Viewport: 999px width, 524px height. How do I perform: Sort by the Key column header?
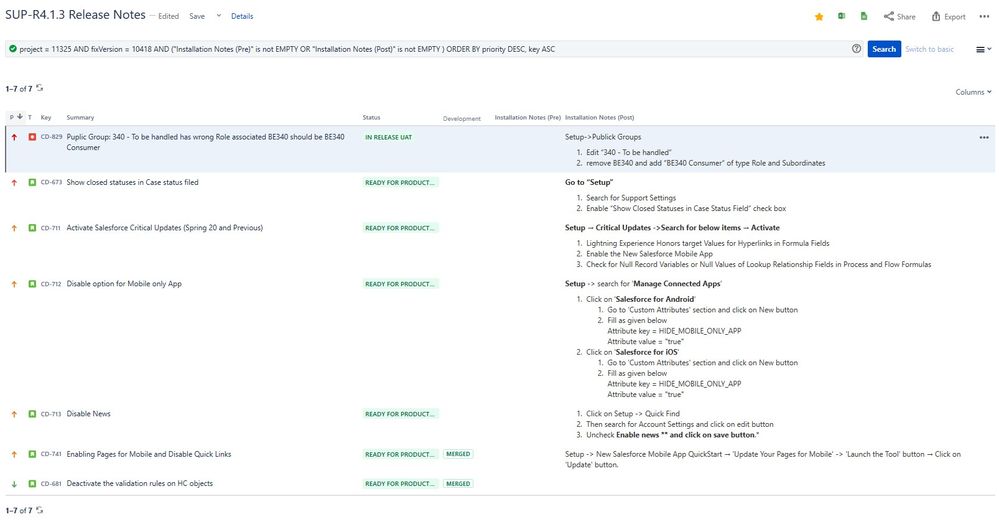46,117
